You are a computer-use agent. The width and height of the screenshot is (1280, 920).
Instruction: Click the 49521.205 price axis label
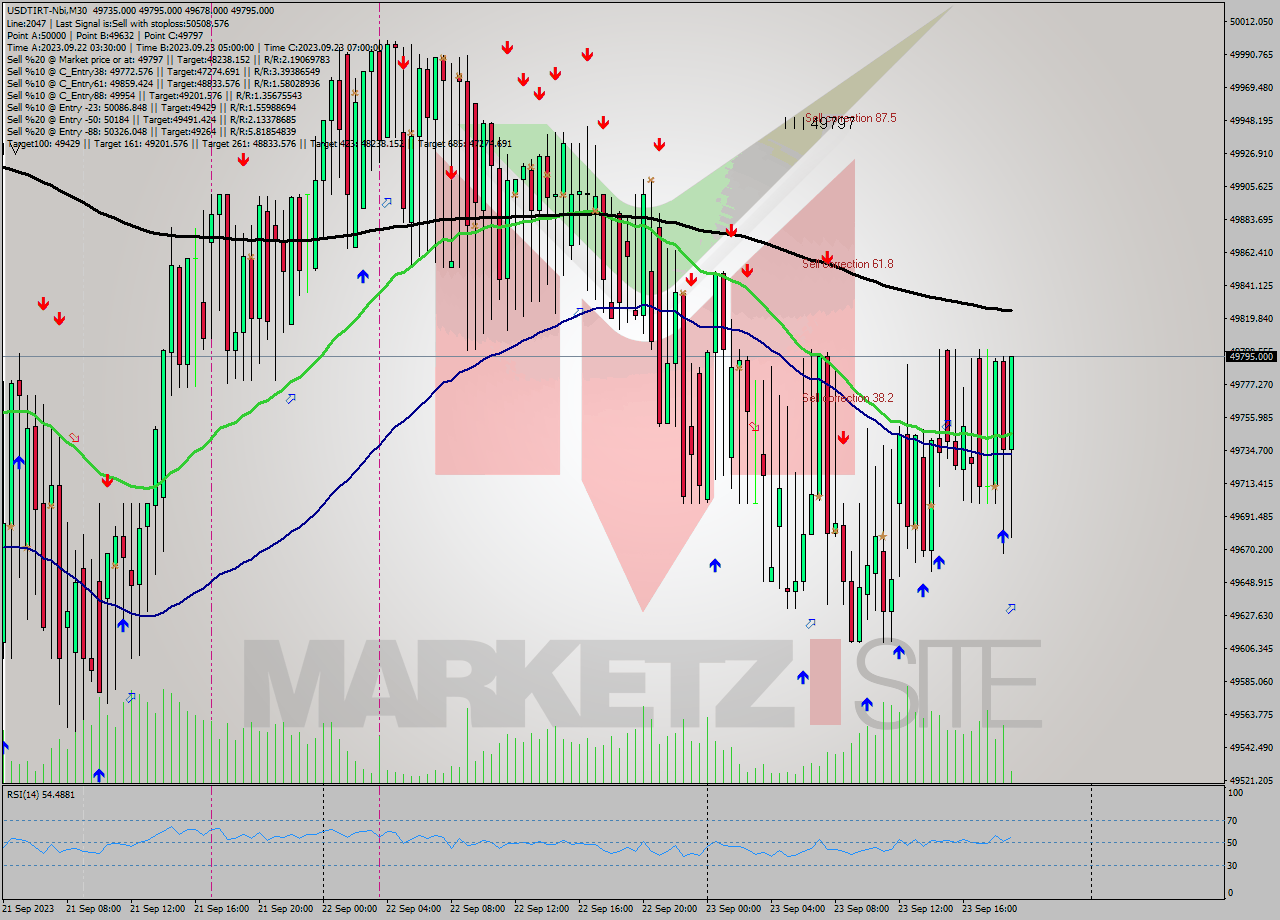pyautogui.click(x=1251, y=780)
